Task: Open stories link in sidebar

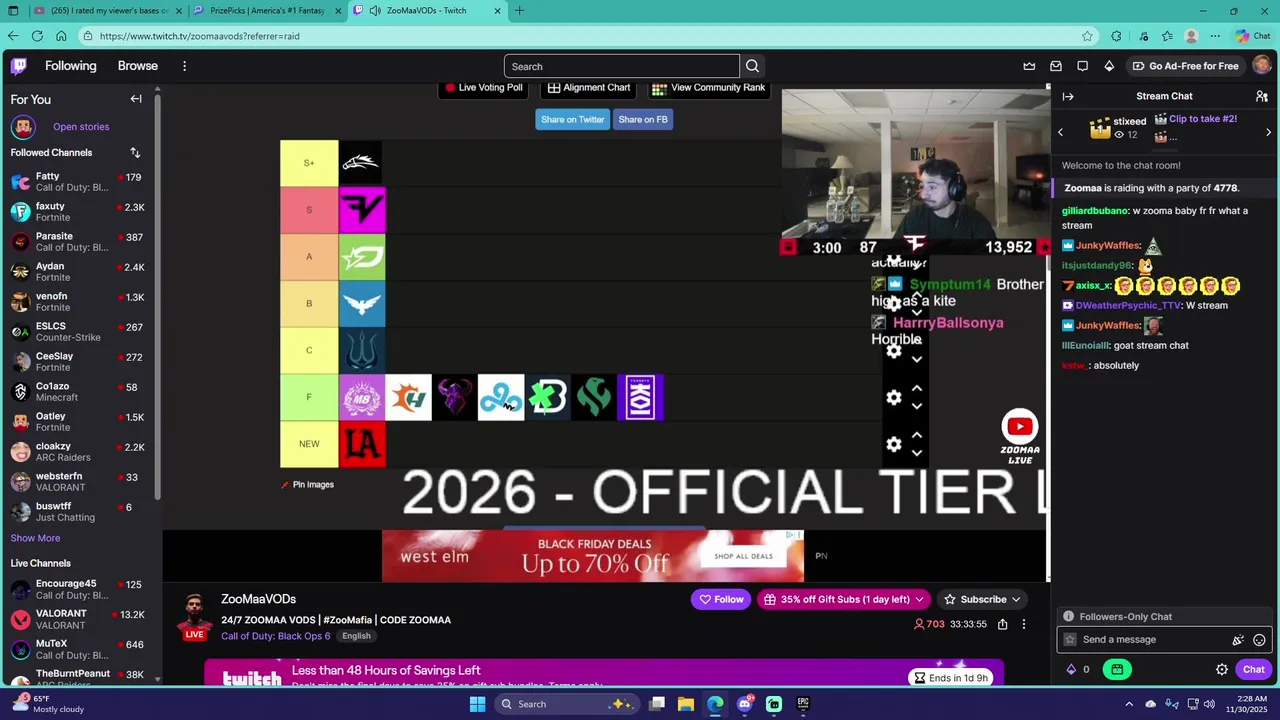Action: (x=81, y=127)
